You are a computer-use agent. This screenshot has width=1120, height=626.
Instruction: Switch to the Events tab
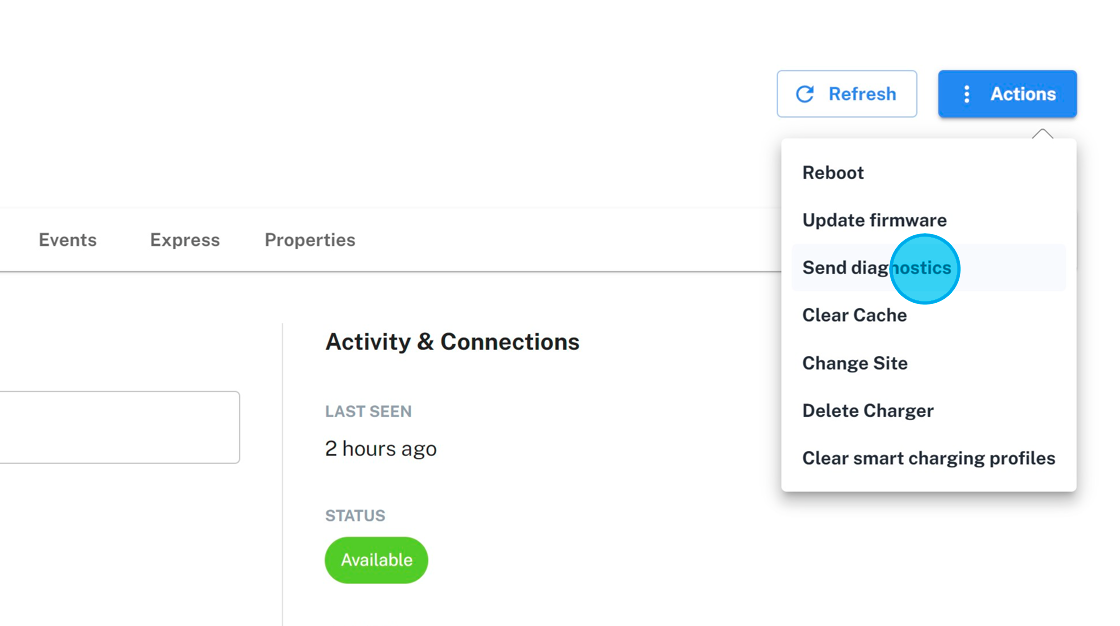coord(68,240)
